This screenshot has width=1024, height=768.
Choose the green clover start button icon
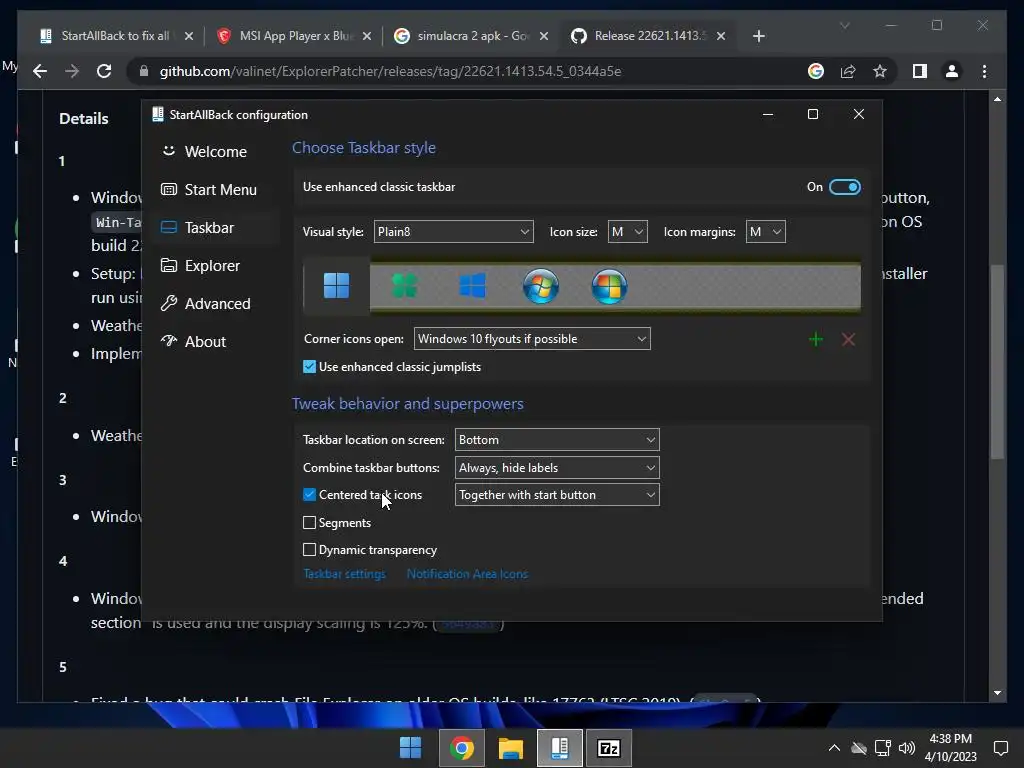404,285
